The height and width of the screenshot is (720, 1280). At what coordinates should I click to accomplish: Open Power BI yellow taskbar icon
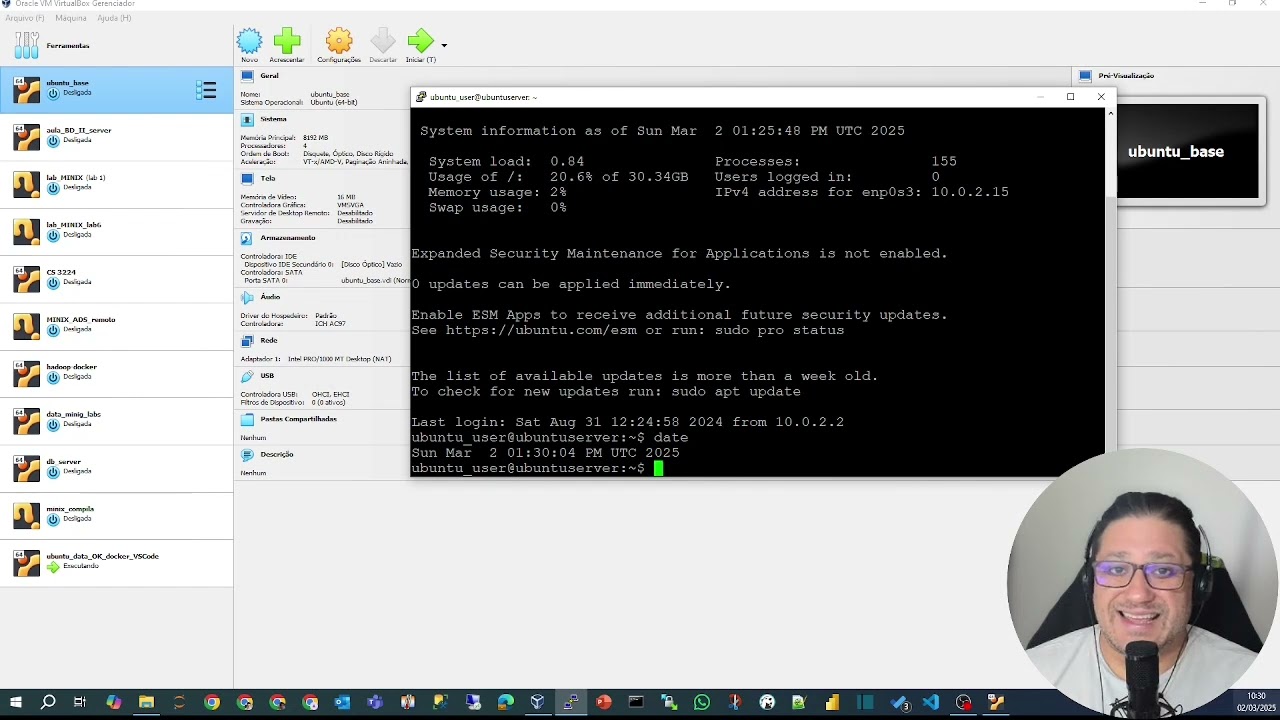coord(832,703)
